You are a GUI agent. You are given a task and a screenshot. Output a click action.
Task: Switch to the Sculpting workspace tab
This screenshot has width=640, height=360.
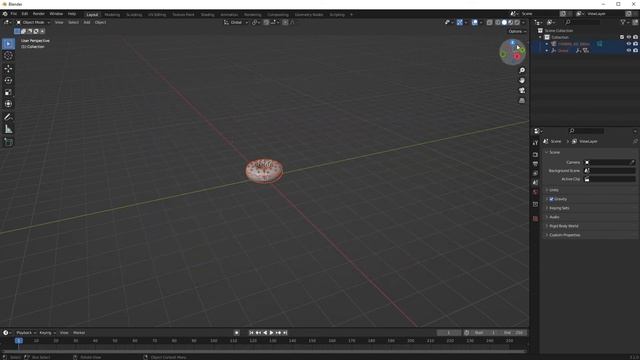click(134, 15)
